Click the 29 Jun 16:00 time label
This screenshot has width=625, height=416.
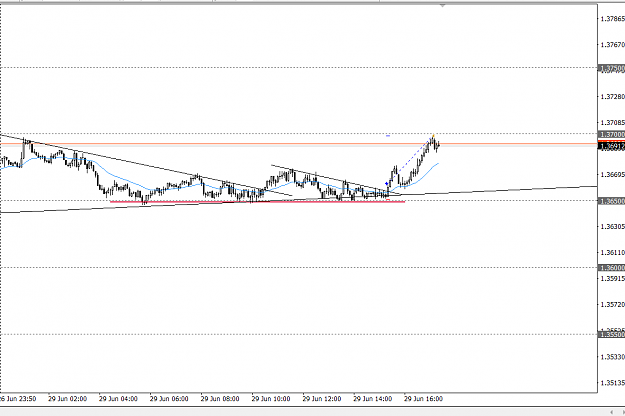tap(423, 399)
